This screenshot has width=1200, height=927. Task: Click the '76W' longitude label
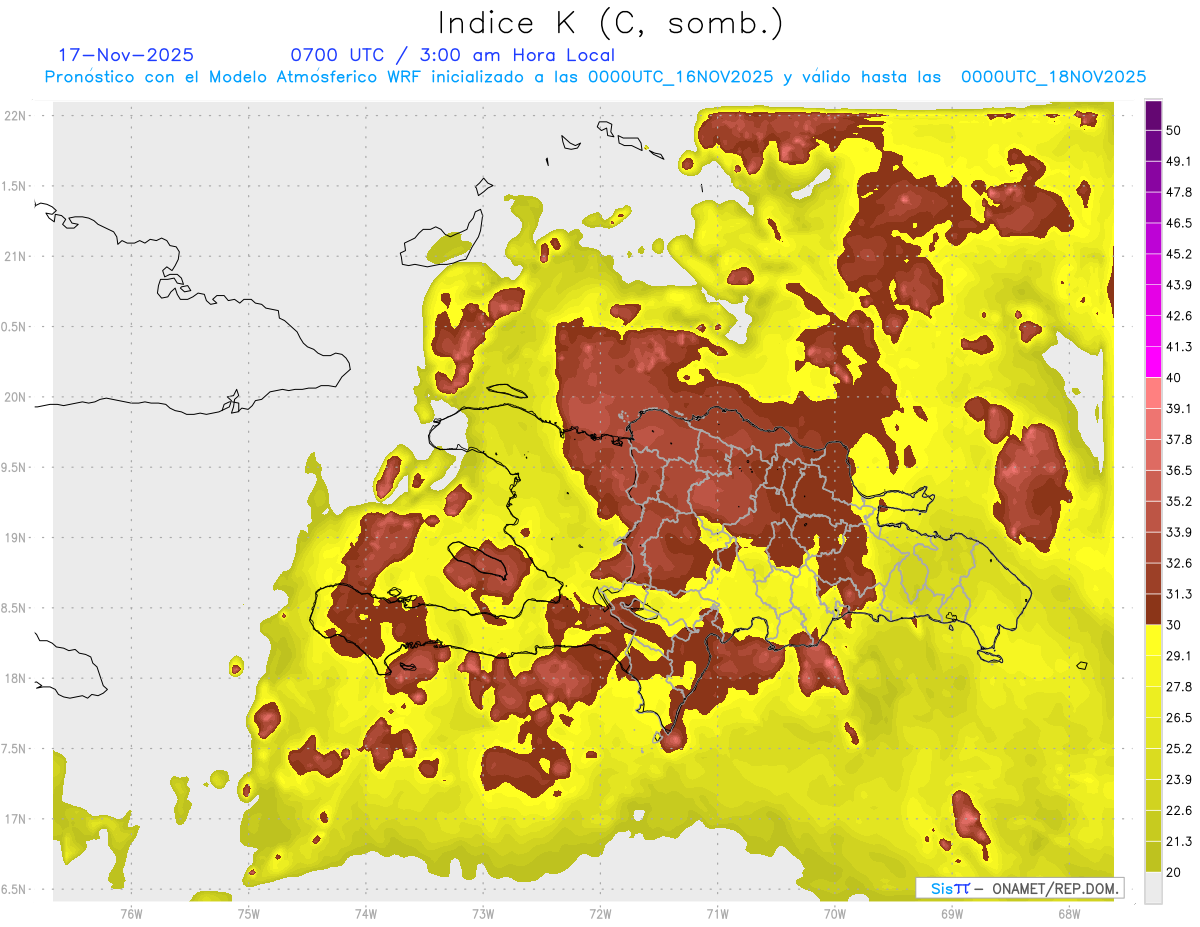(131, 913)
